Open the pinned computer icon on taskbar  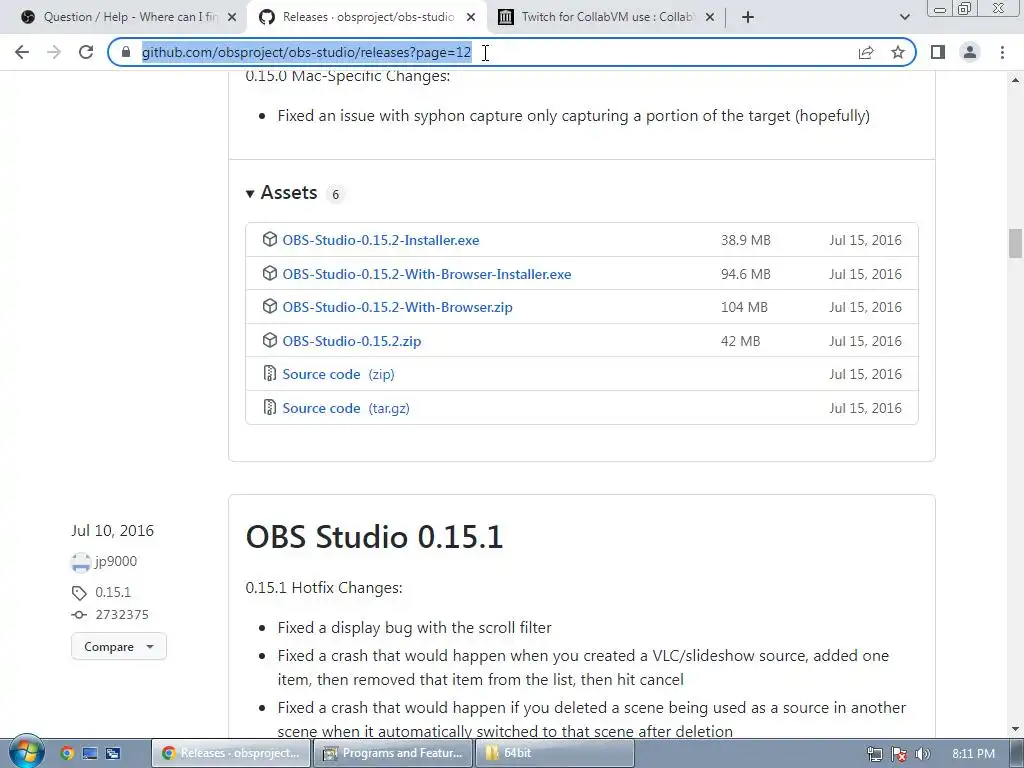tap(89, 753)
